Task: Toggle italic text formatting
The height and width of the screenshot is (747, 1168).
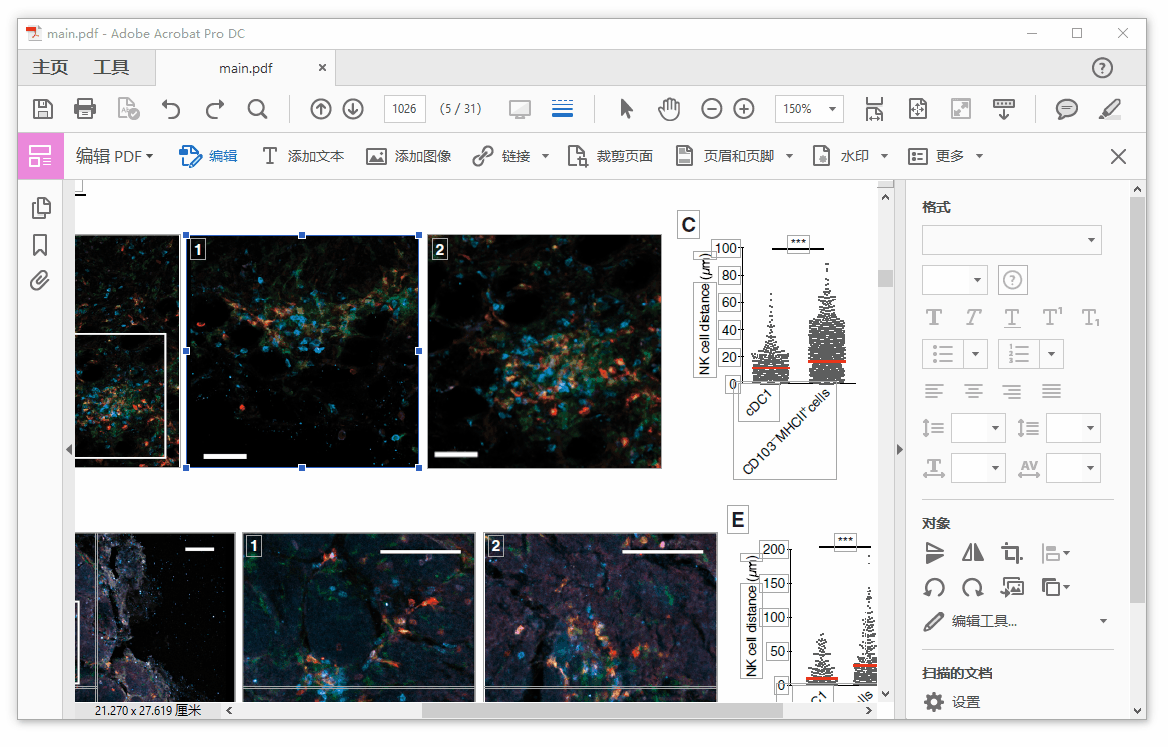Action: 973,318
